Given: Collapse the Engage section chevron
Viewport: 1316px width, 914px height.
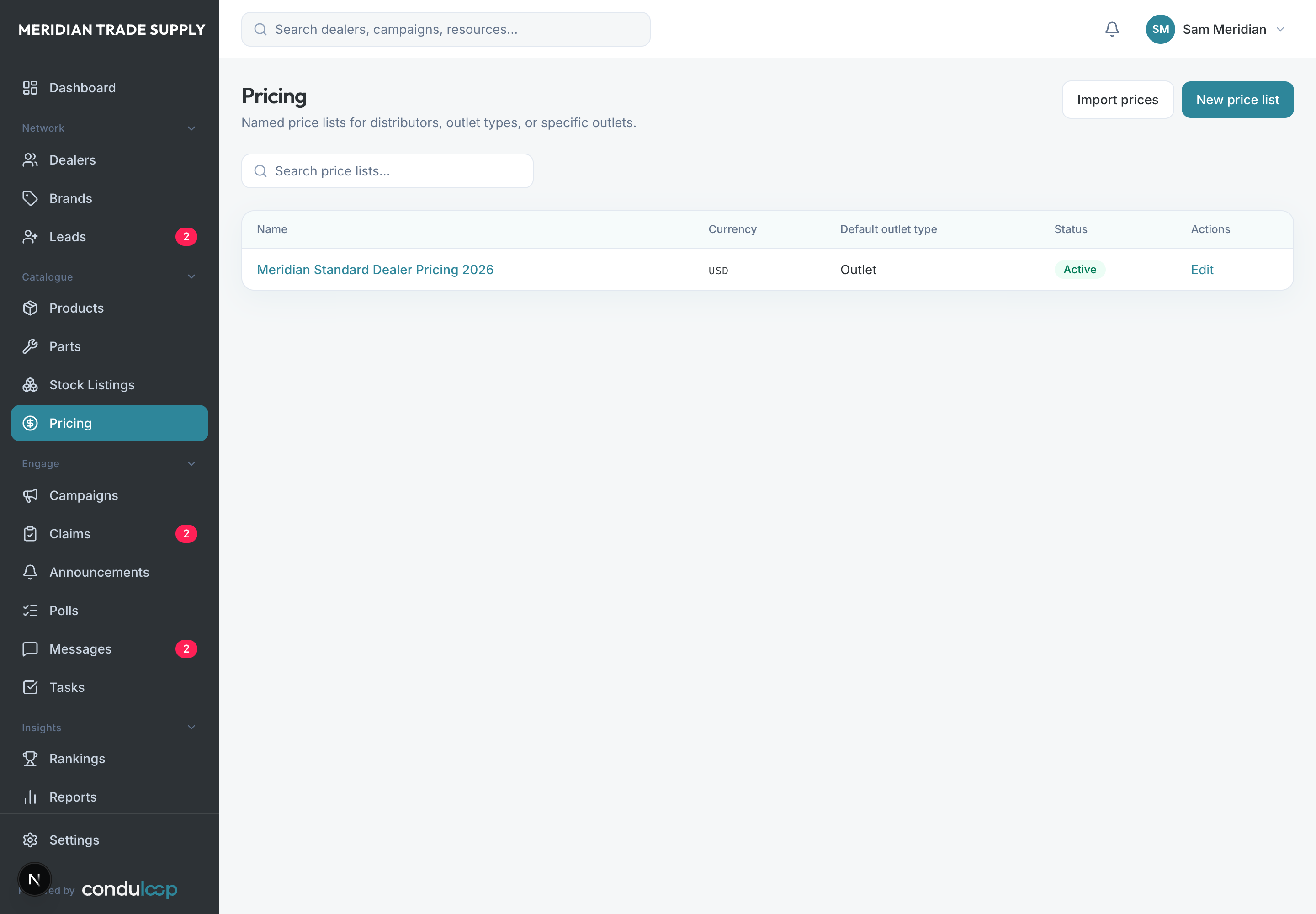Looking at the screenshot, I should click(191, 464).
